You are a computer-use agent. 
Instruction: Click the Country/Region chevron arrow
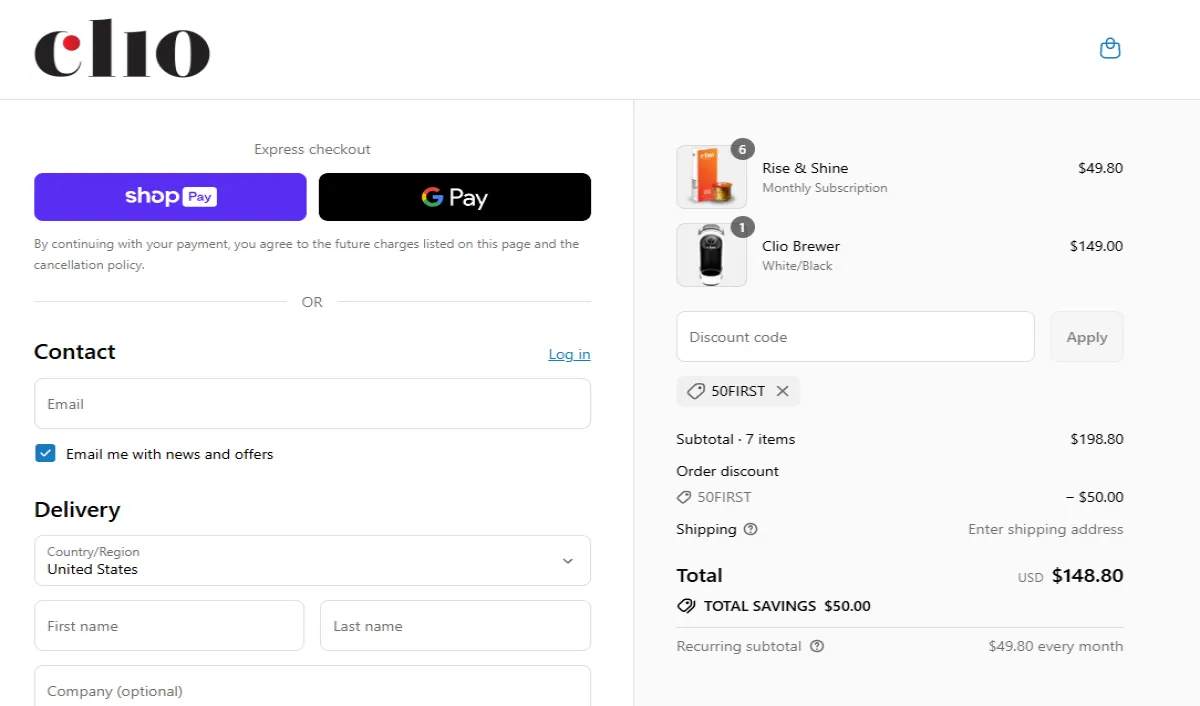pyautogui.click(x=567, y=561)
